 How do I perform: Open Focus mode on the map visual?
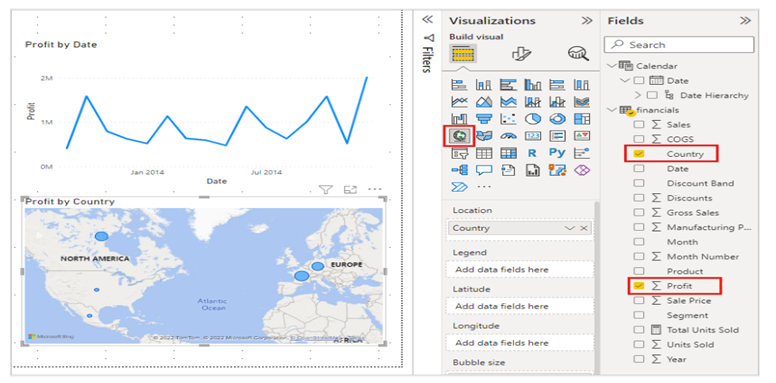tap(350, 190)
